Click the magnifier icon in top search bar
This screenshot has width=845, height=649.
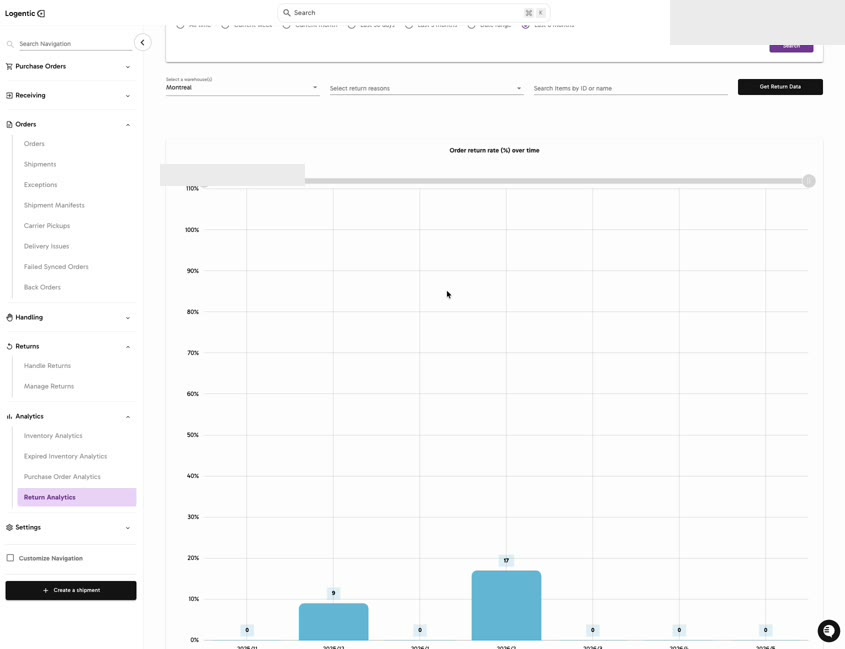tap(287, 12)
